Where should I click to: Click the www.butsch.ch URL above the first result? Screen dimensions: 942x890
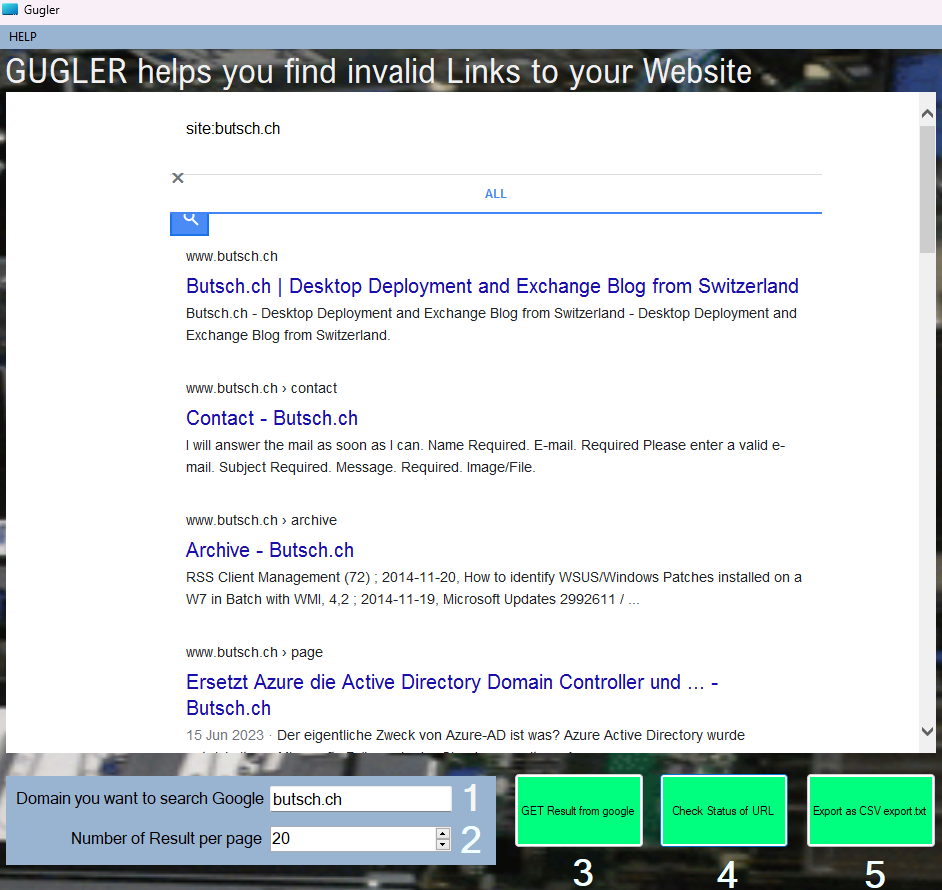(x=231, y=257)
